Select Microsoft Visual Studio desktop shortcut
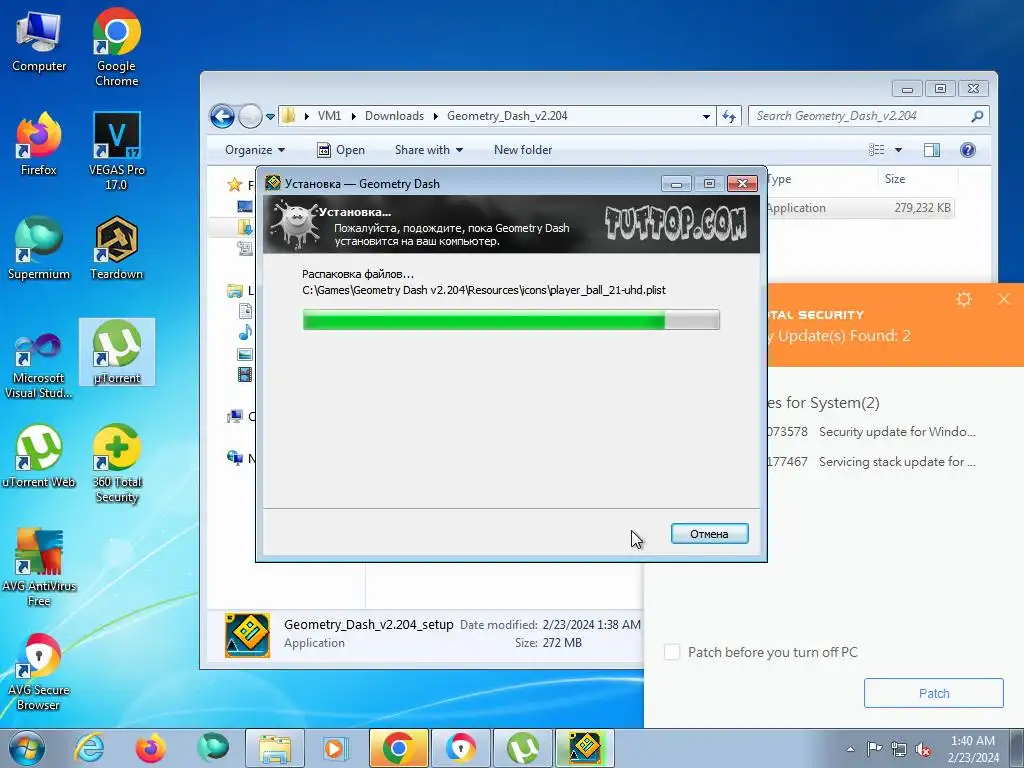Screen dimensions: 1024x768 39,366
